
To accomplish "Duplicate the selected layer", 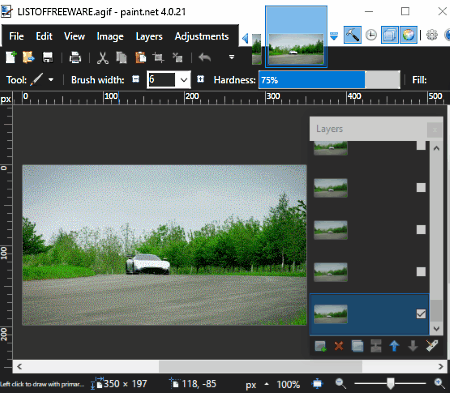I will [x=357, y=346].
